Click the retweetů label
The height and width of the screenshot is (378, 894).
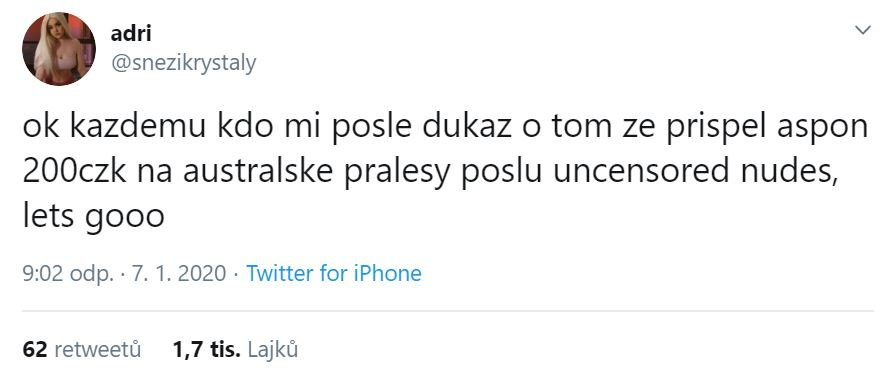tap(97, 349)
